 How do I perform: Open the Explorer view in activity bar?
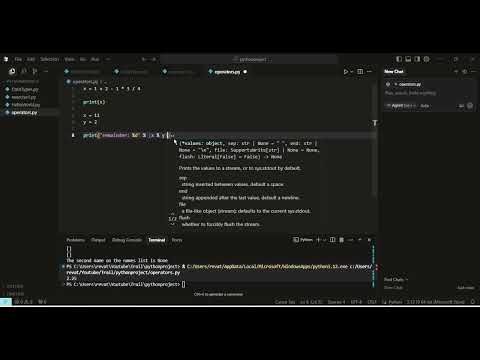point(12,71)
